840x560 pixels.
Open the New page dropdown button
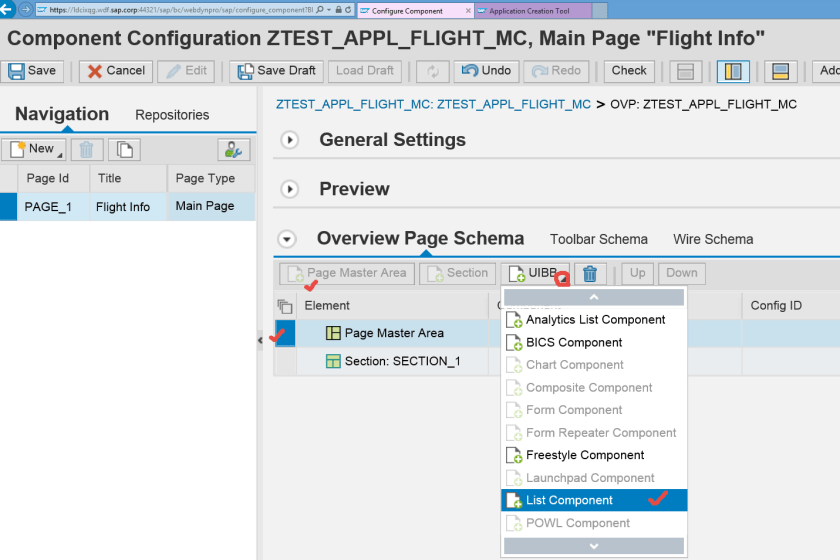coord(33,149)
